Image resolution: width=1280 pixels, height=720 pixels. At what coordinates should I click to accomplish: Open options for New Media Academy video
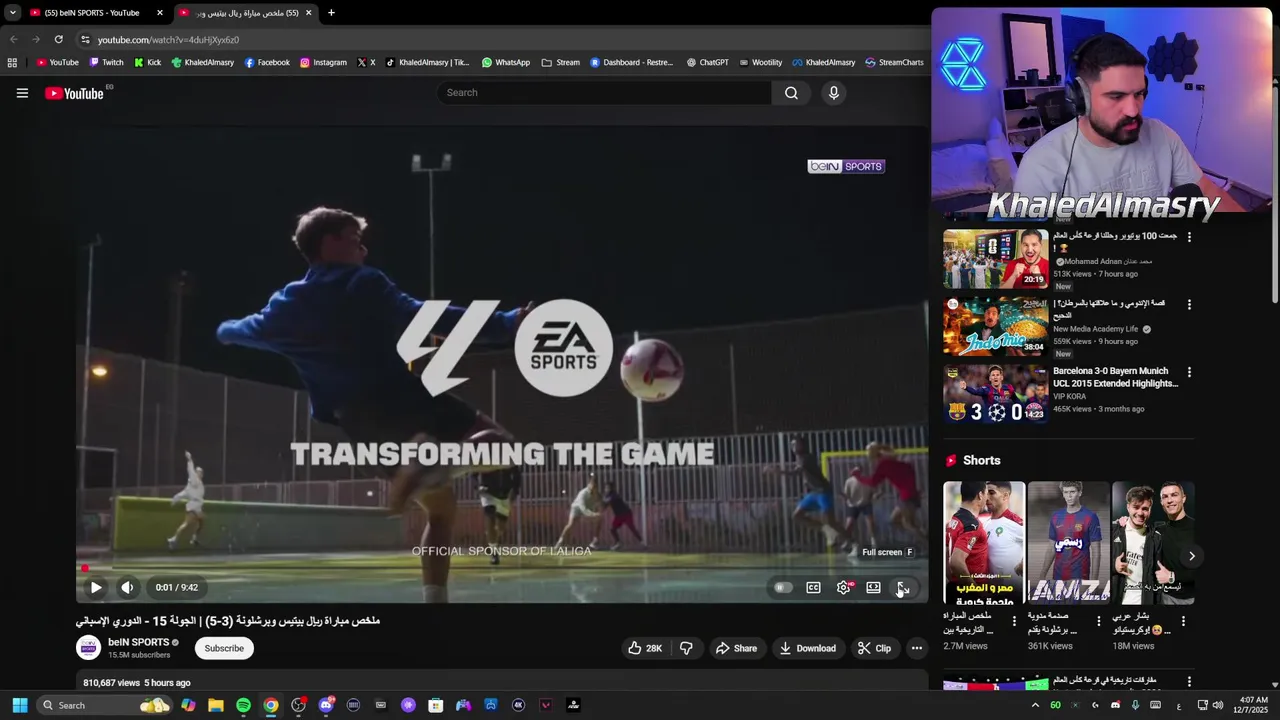[x=1189, y=304]
